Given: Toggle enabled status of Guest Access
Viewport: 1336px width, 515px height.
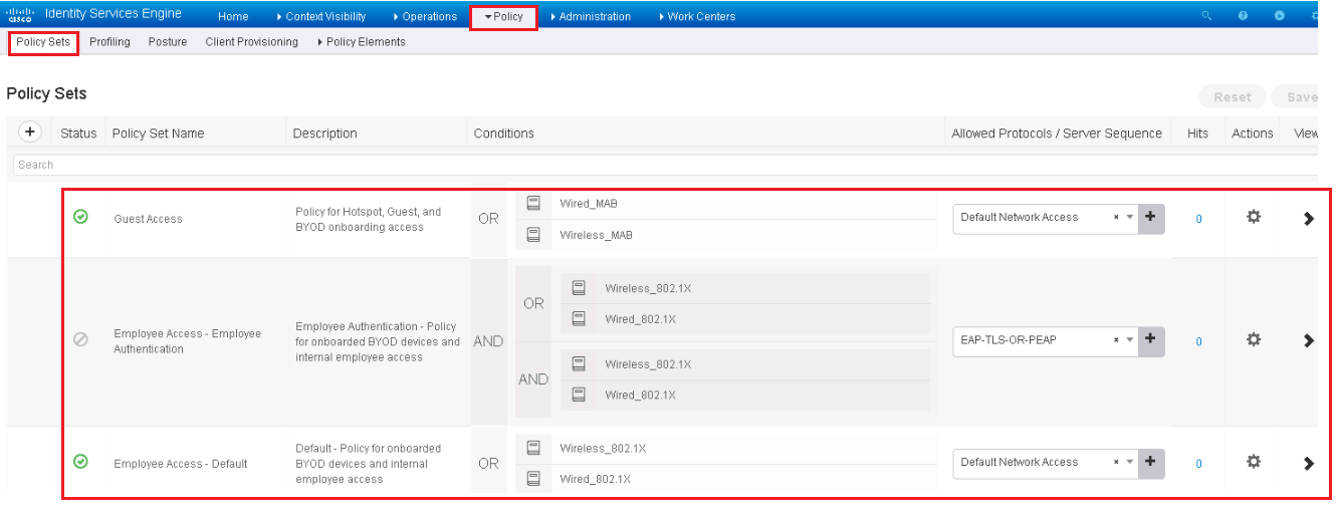Looking at the screenshot, I should click(x=81, y=216).
